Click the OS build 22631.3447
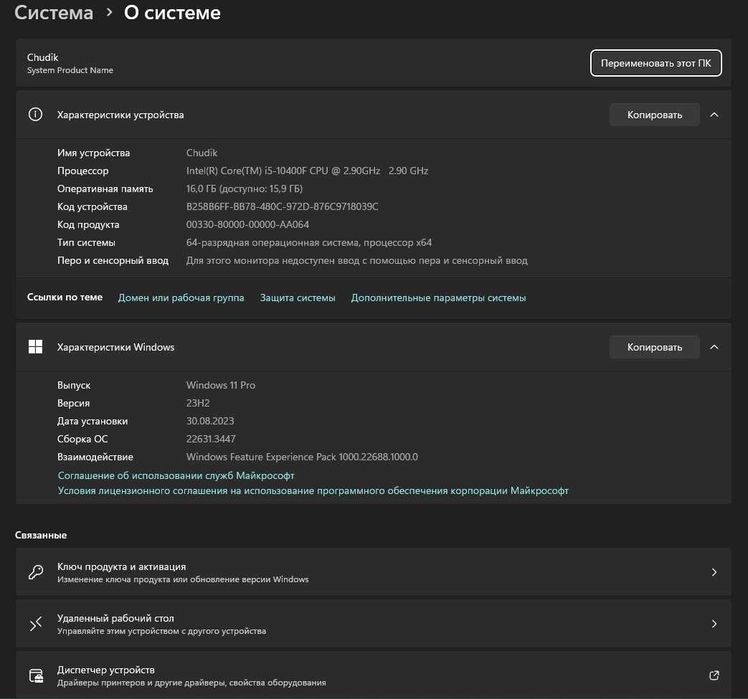748x699 pixels. 211,439
